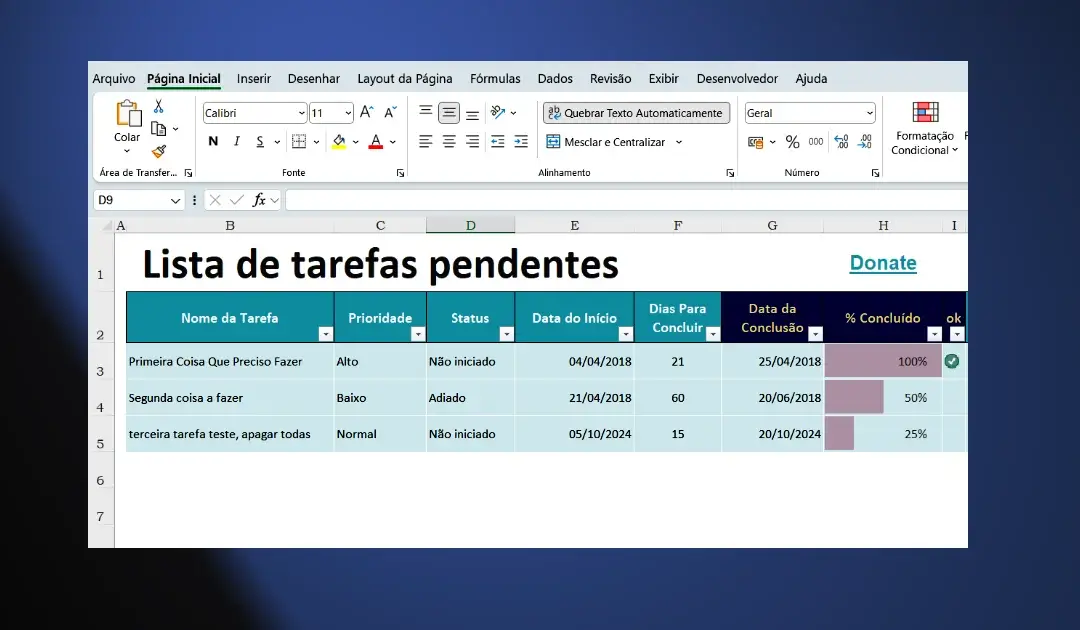Toggle Quebrar Texto Automaticamente
This screenshot has height=630, width=1080.
tap(636, 113)
